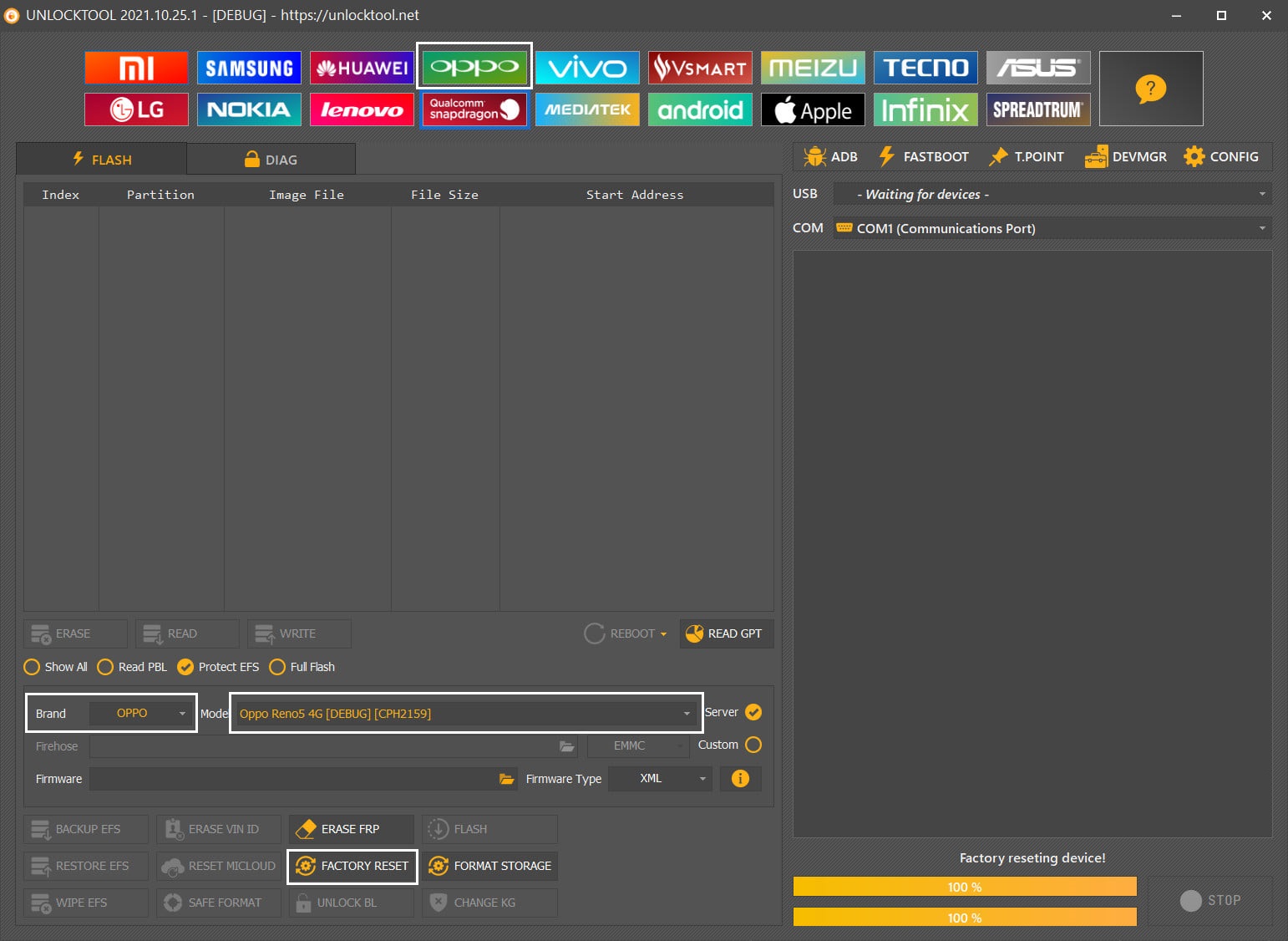This screenshot has width=1288, height=941.
Task: Select the Spreadtrum logo
Action: [x=1038, y=109]
